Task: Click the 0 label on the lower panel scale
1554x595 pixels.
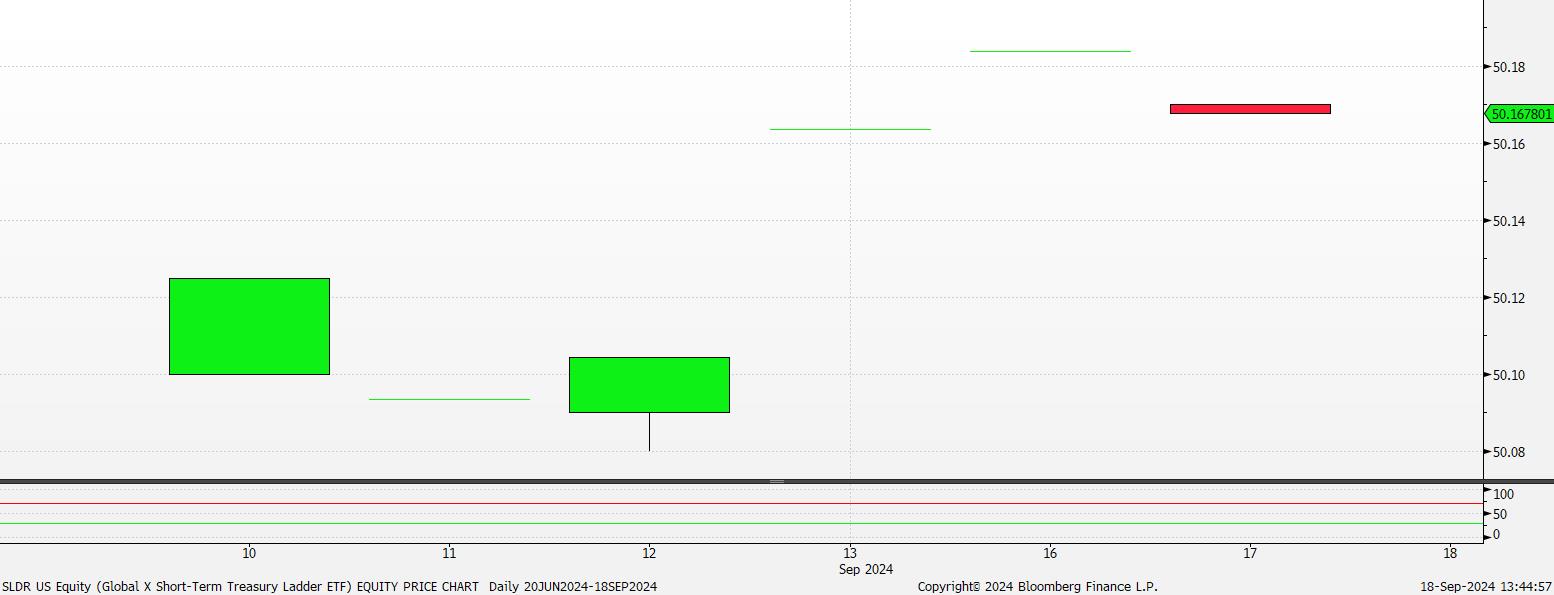Action: pyautogui.click(x=1496, y=535)
